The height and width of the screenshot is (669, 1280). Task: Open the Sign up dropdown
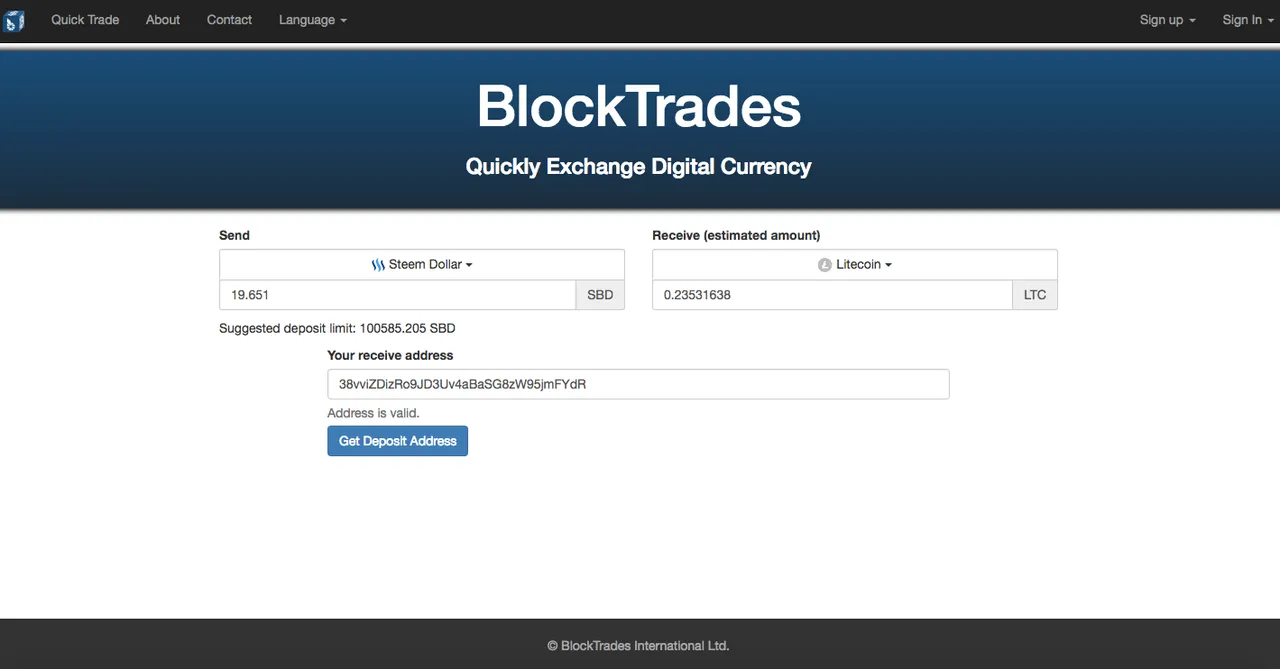pos(1167,20)
